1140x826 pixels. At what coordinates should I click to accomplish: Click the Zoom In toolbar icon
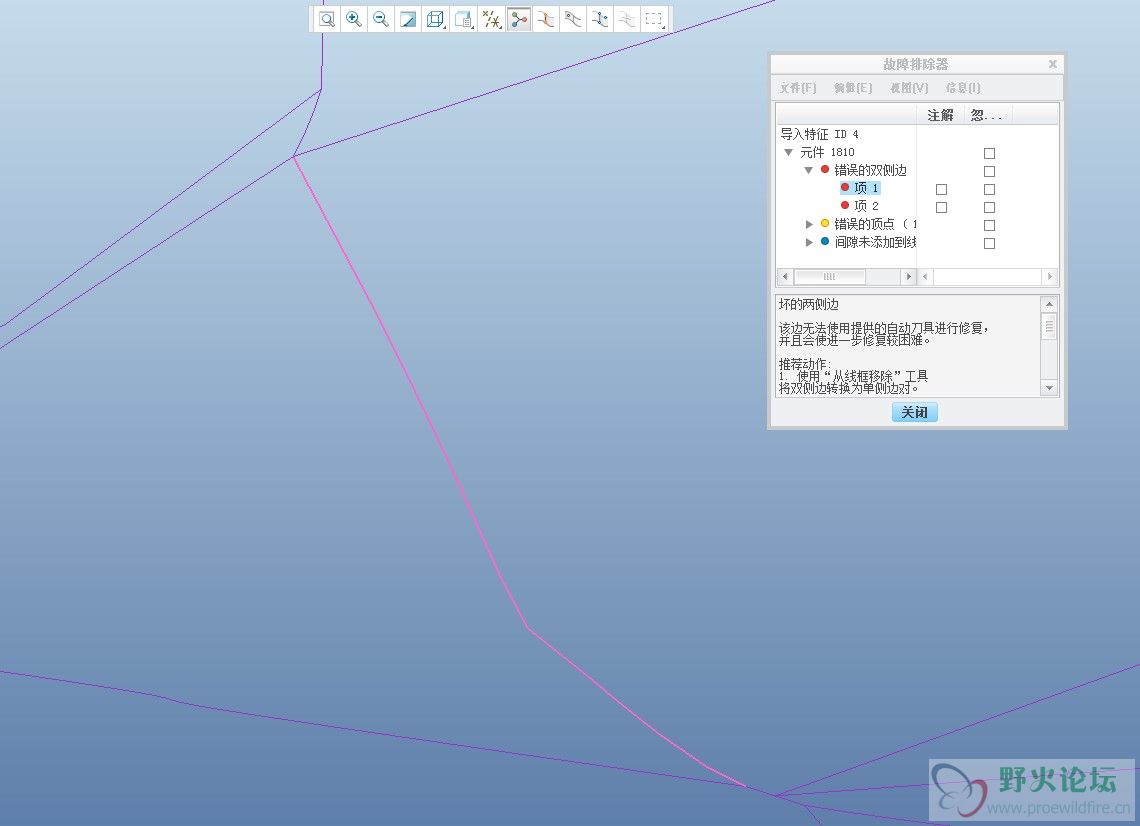tap(354, 19)
